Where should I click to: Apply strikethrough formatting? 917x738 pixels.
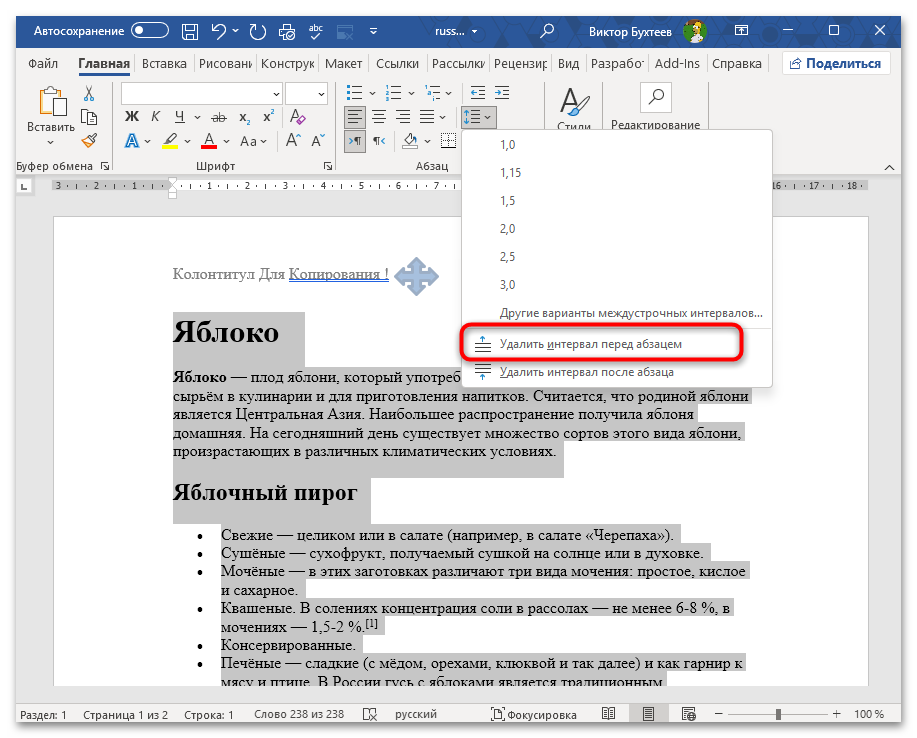(x=219, y=118)
